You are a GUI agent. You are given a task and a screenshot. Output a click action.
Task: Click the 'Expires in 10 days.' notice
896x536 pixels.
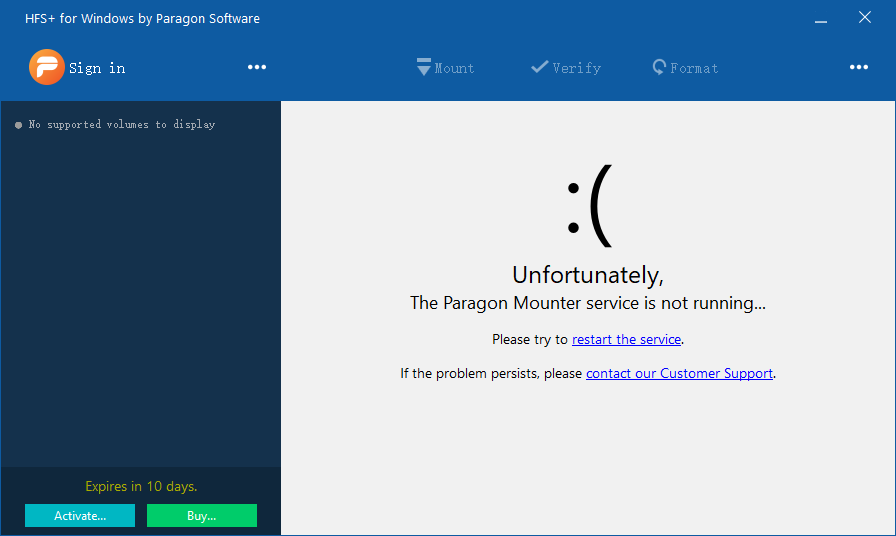pos(141,486)
